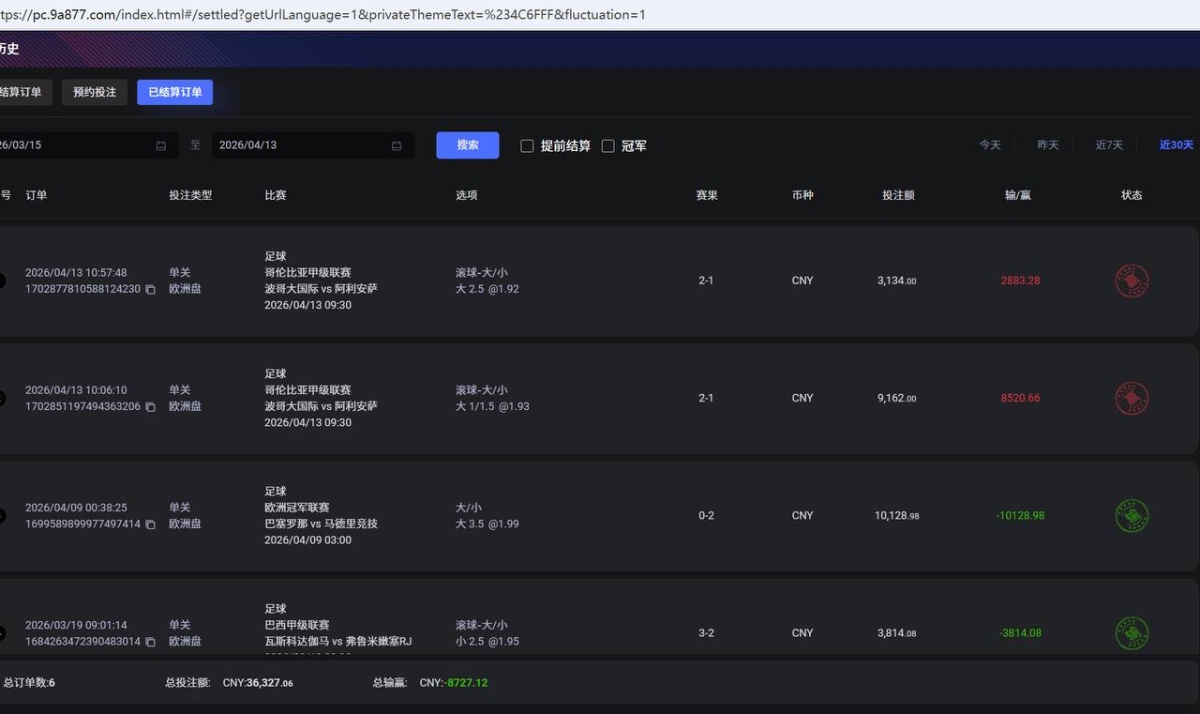Click green stamp on 瓦斯科达伽马 order
This screenshot has height=714, width=1200.
(x=1134, y=632)
